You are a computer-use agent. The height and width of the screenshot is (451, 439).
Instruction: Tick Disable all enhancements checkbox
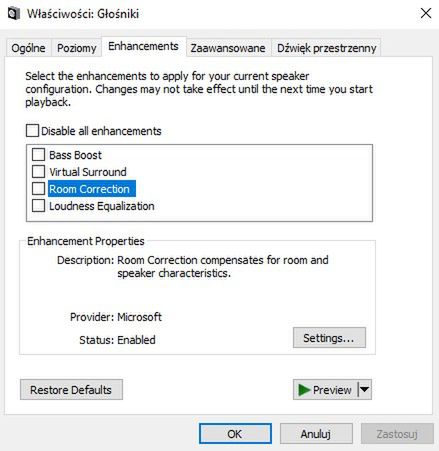(x=32, y=131)
